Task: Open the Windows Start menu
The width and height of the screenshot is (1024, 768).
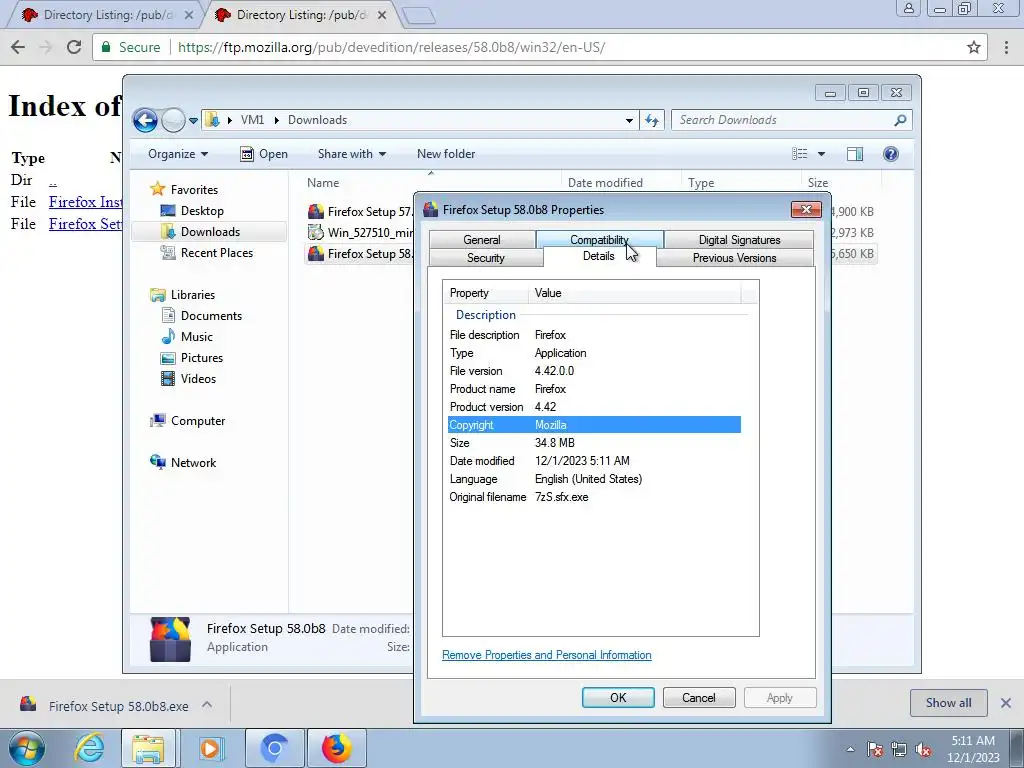Action: (x=27, y=748)
